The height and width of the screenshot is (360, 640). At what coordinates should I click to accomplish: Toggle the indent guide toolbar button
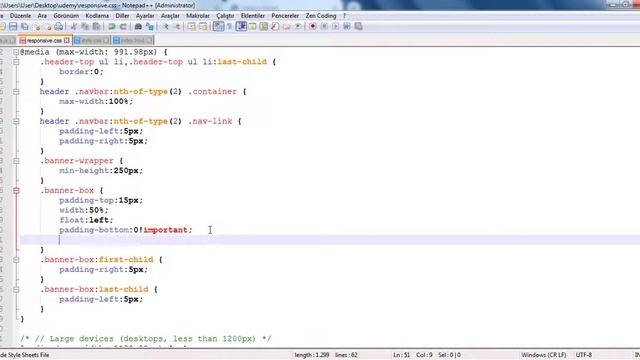pos(241,27)
